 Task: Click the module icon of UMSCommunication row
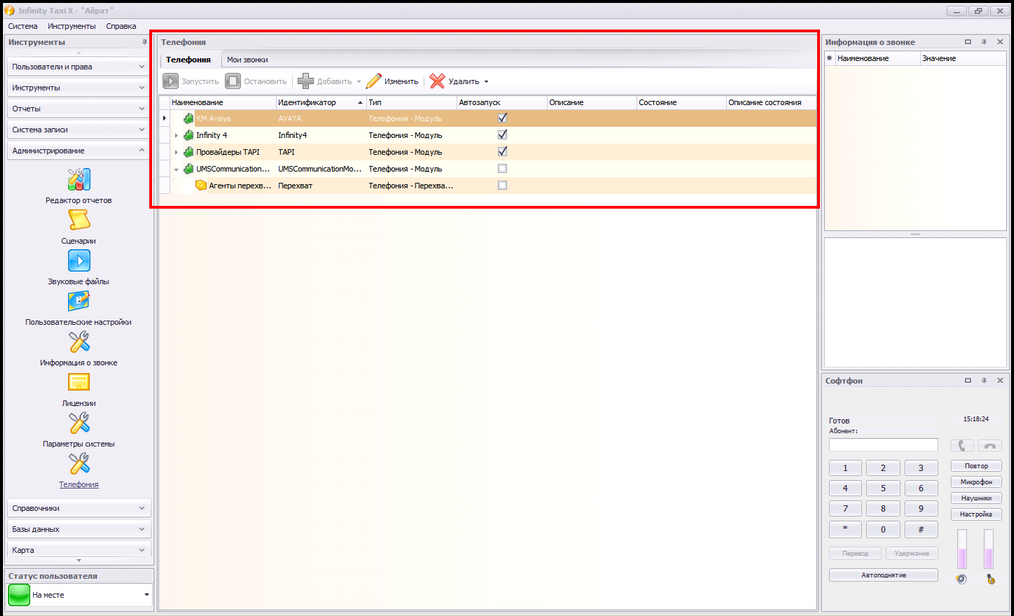click(188, 169)
